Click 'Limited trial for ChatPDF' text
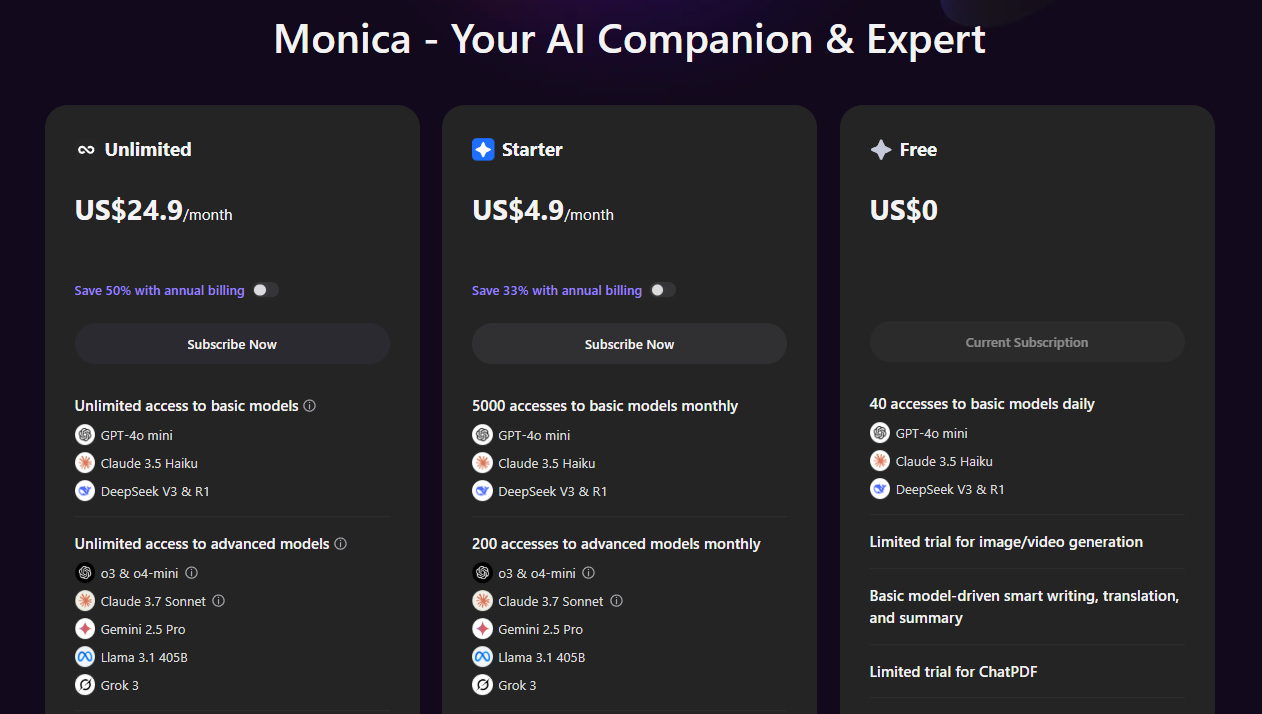Viewport: 1262px width, 714px height. tap(953, 672)
